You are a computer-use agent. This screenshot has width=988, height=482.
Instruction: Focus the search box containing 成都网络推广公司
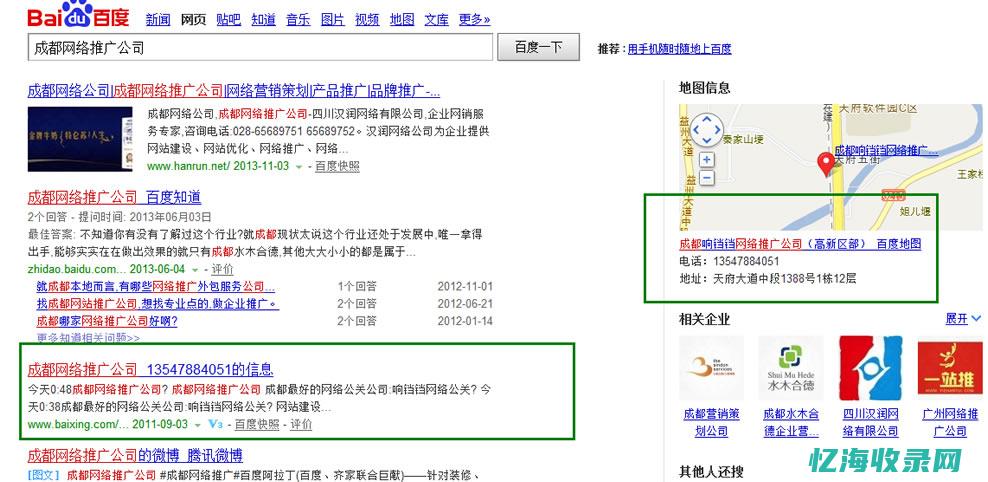[x=260, y=48]
